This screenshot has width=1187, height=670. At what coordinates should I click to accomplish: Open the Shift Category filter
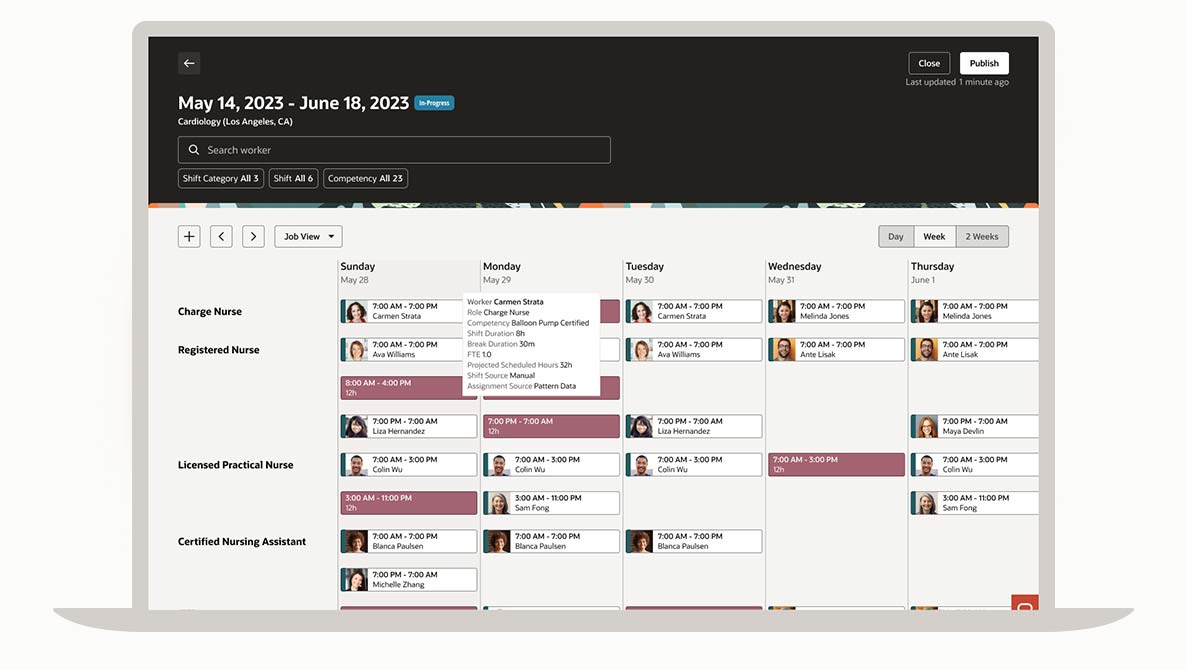[220, 179]
